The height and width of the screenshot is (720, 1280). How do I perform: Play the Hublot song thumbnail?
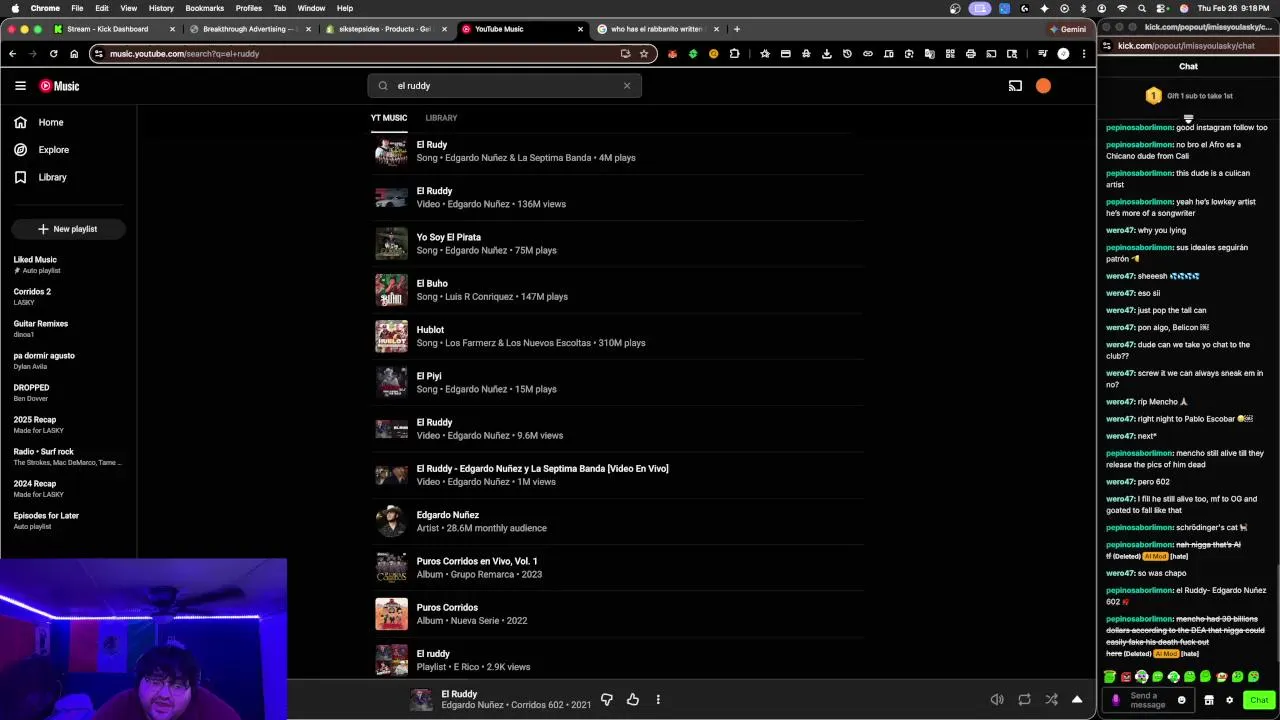(x=391, y=336)
